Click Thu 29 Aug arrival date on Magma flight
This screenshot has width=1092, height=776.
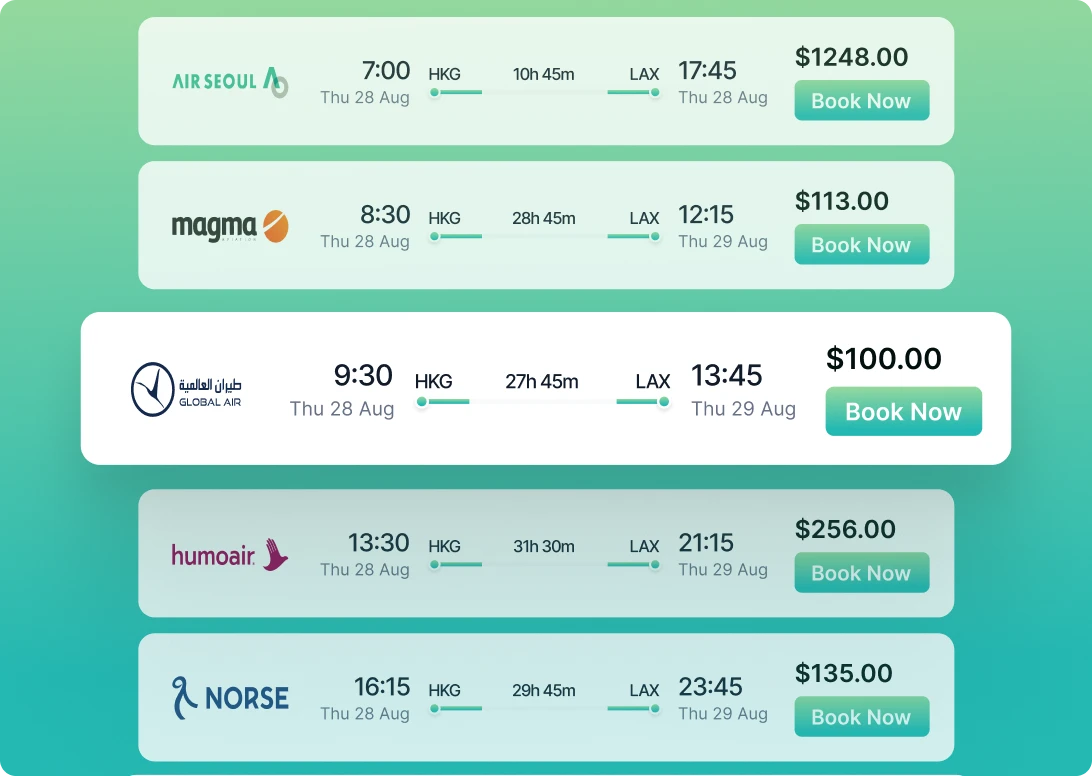(x=723, y=241)
